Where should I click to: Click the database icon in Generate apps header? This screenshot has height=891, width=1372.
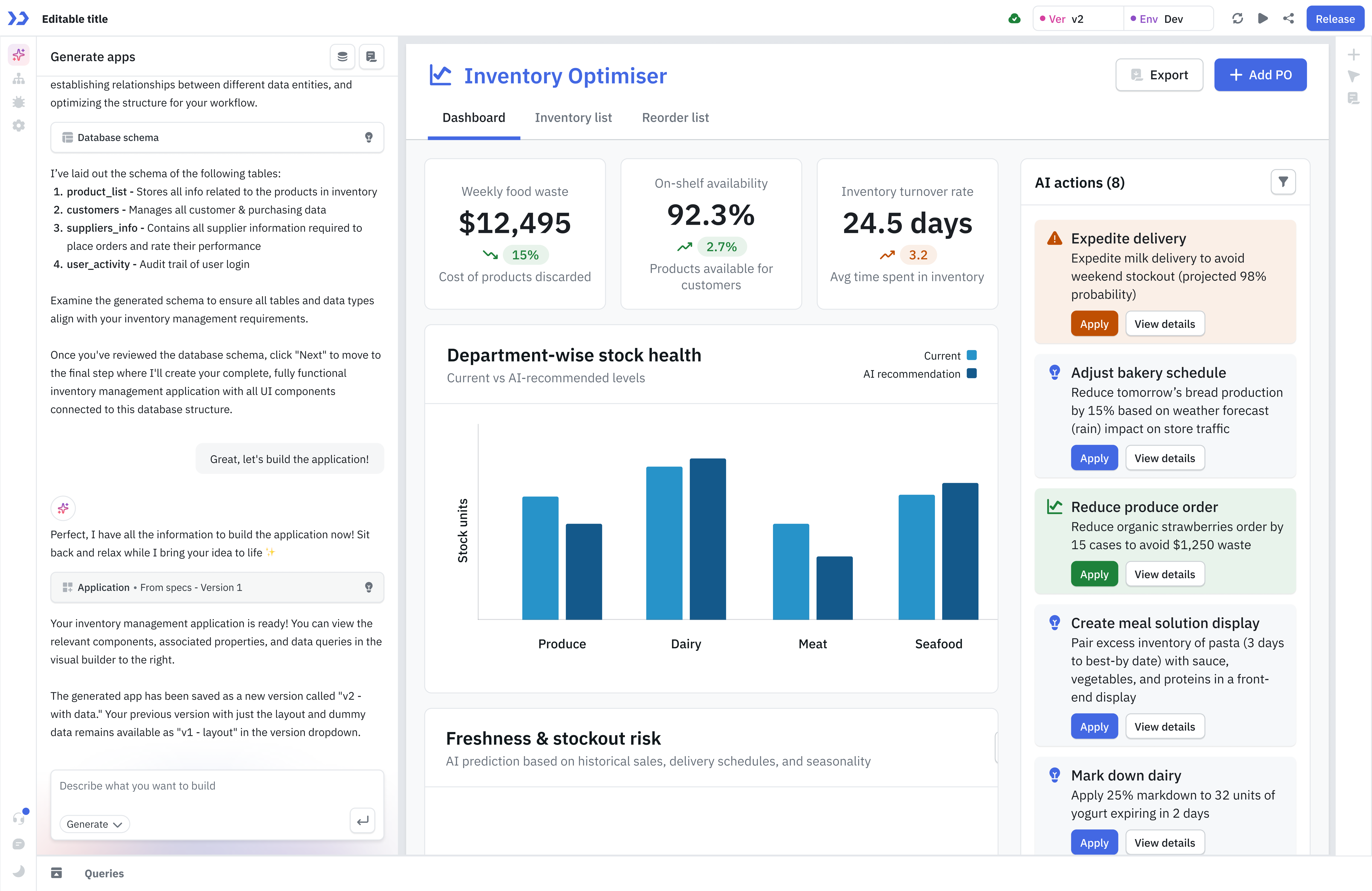pos(342,56)
